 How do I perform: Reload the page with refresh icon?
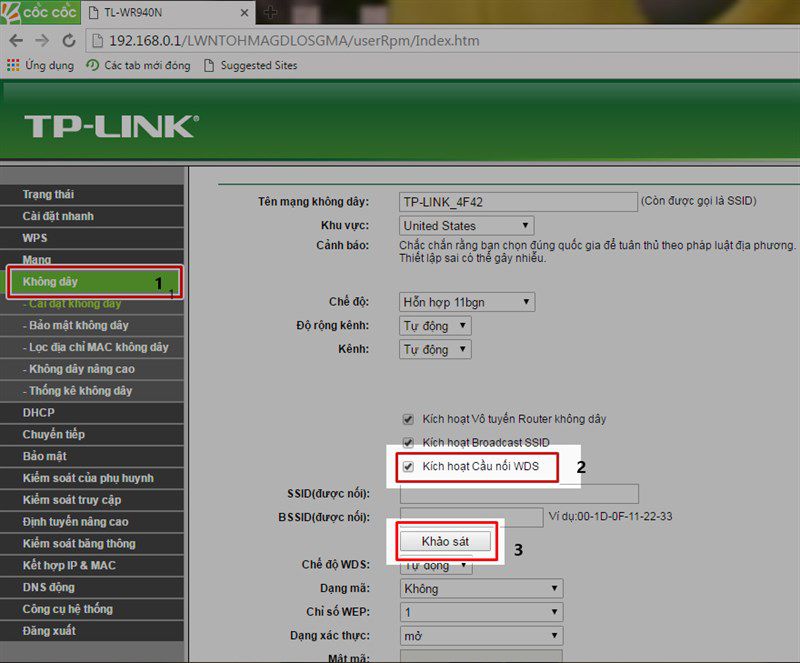(69, 40)
